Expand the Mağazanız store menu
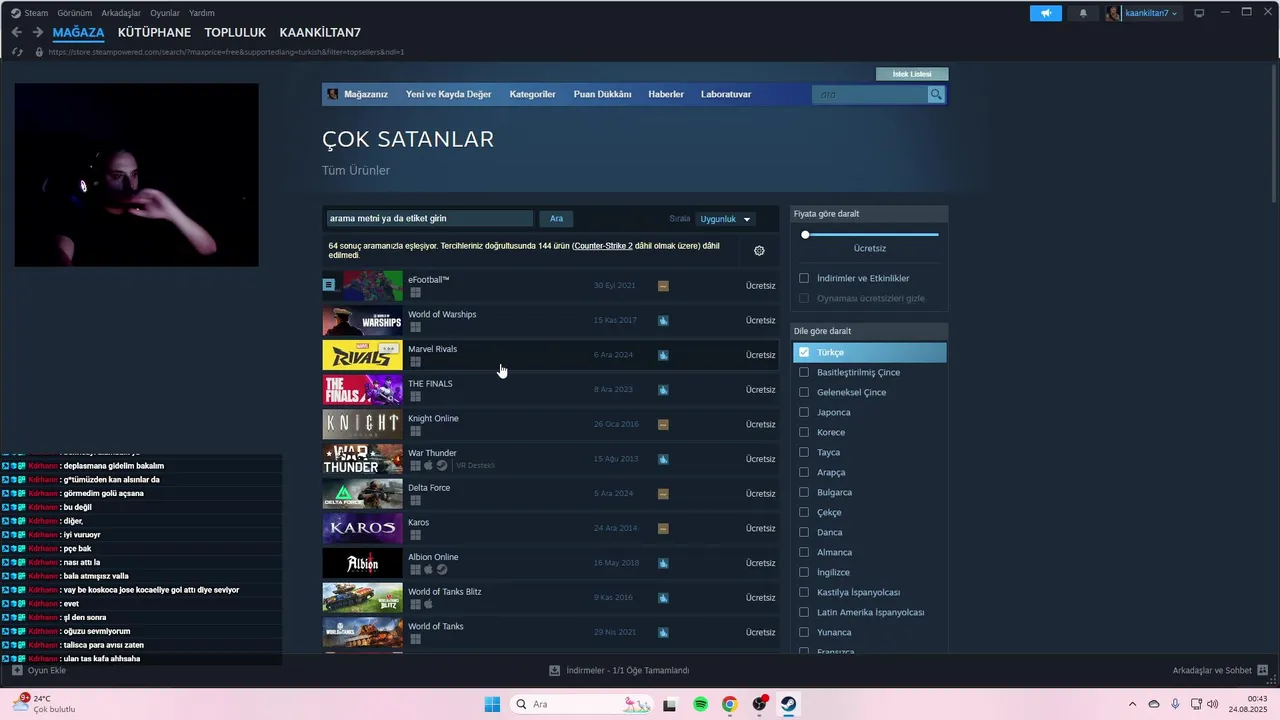Viewport: 1280px width, 720px height. tap(366, 94)
